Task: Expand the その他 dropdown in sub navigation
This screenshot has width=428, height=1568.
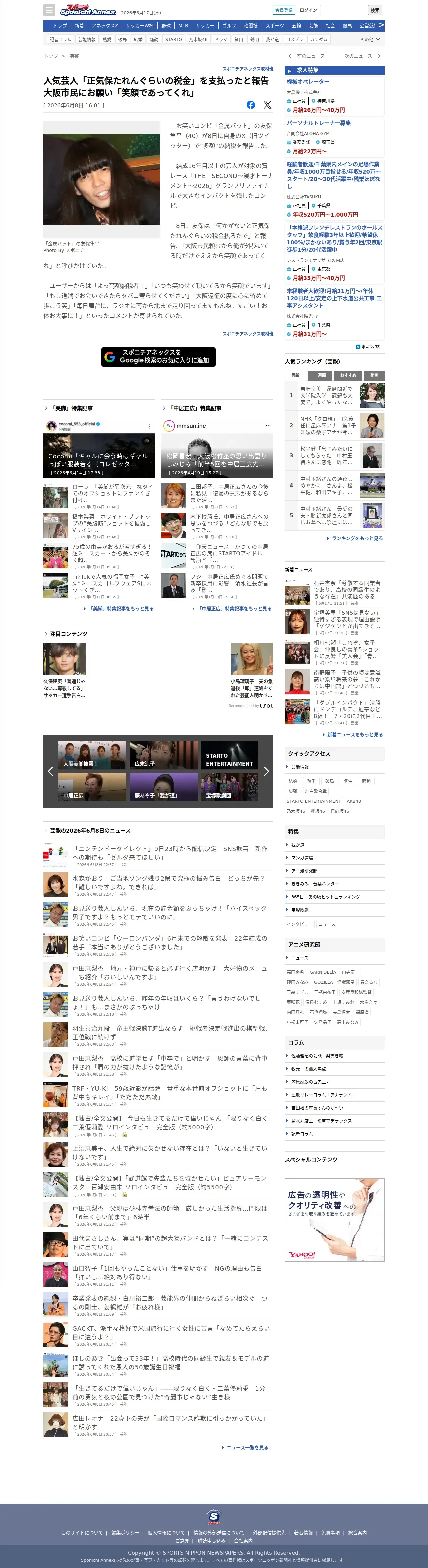Action: point(370,40)
